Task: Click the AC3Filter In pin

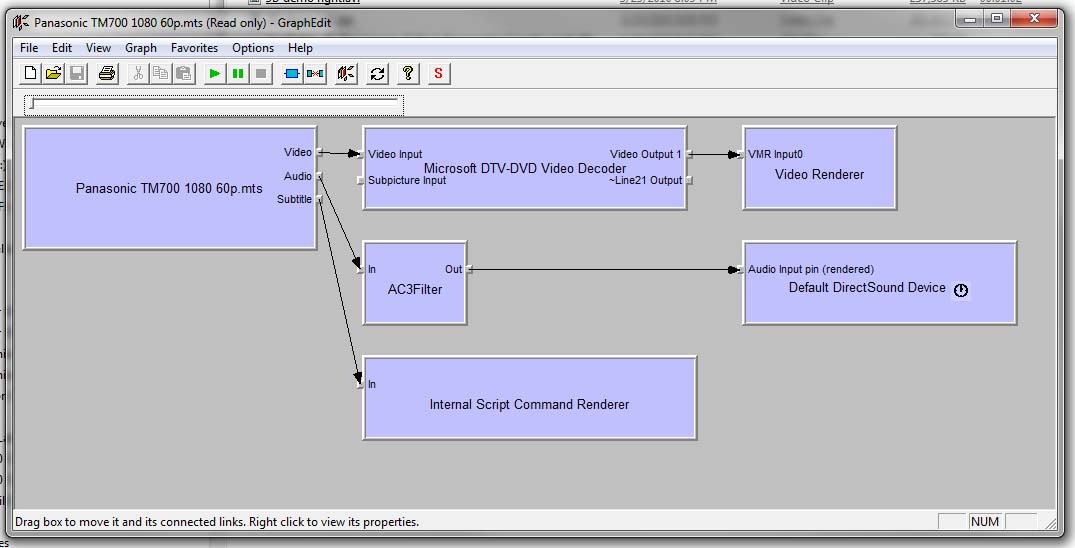Action: 361,270
